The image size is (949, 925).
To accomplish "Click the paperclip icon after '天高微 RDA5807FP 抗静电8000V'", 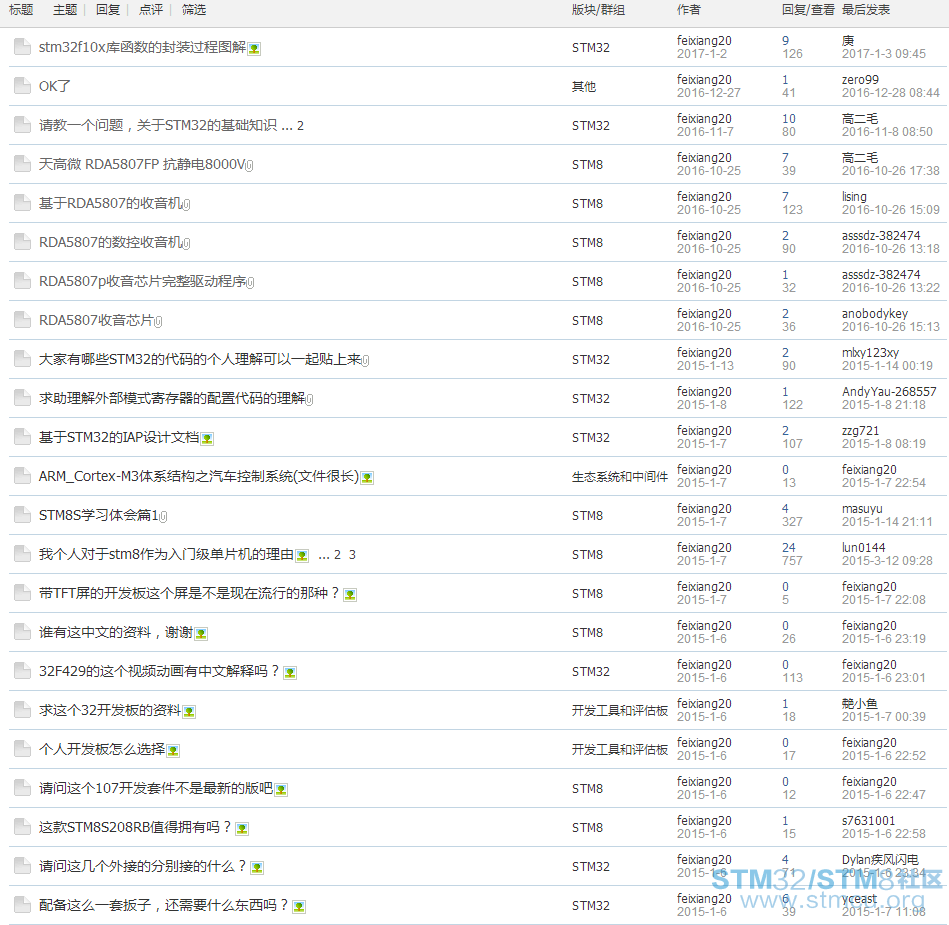I will point(250,165).
